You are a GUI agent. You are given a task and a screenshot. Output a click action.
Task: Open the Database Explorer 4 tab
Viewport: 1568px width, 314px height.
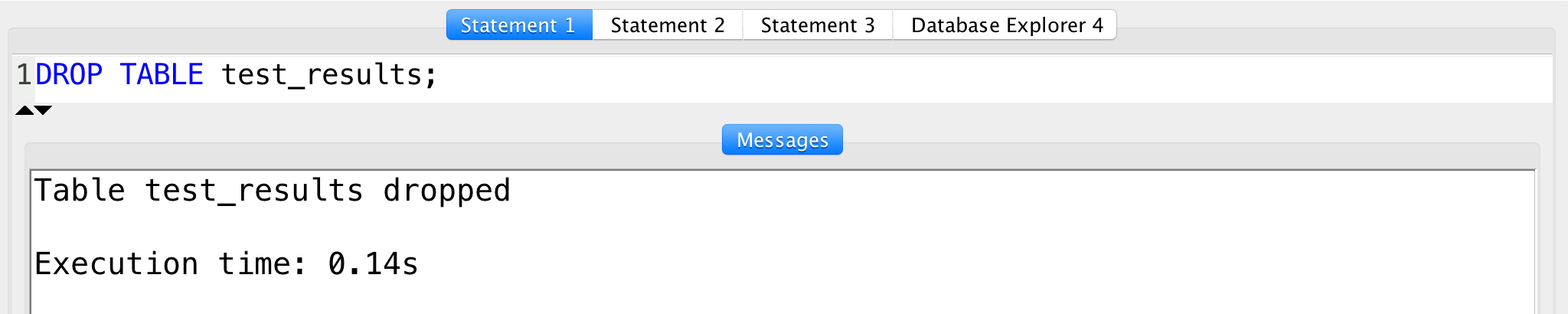point(1005,25)
